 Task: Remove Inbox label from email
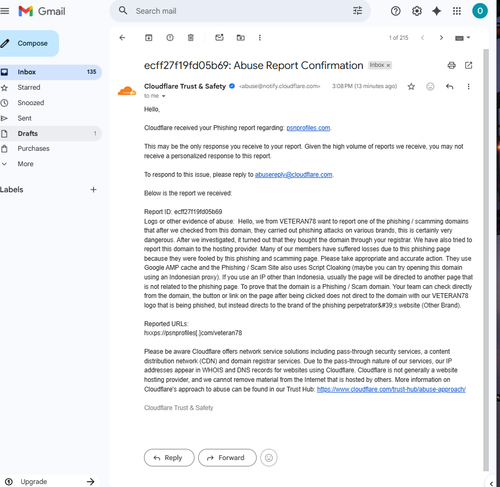[388, 65]
